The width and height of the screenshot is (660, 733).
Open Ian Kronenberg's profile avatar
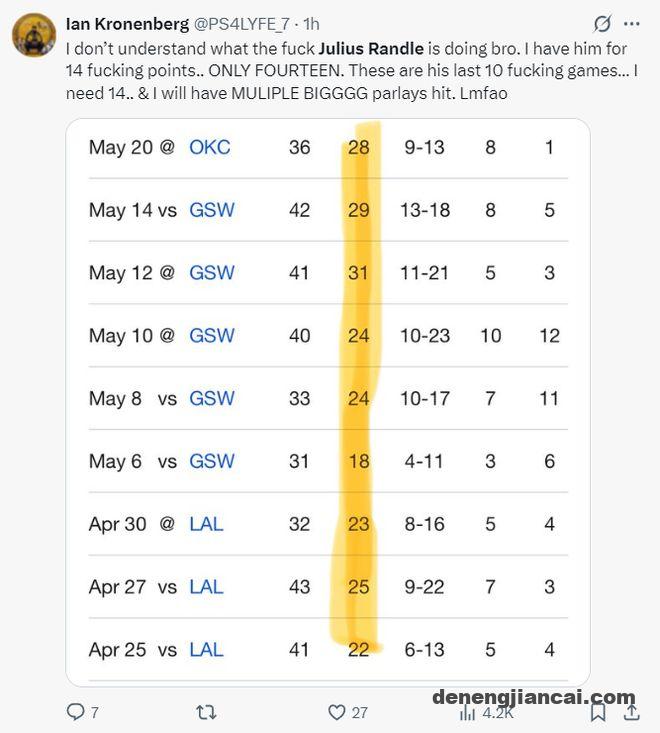[x=34, y=35]
